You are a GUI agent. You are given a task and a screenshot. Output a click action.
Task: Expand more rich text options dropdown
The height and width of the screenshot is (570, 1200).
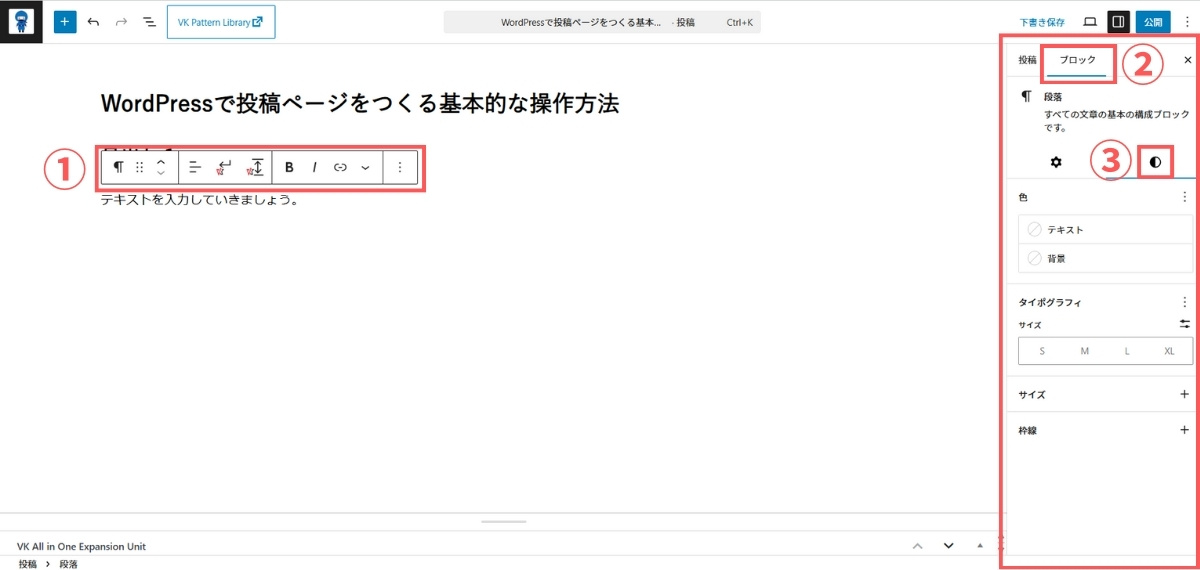[x=365, y=167]
